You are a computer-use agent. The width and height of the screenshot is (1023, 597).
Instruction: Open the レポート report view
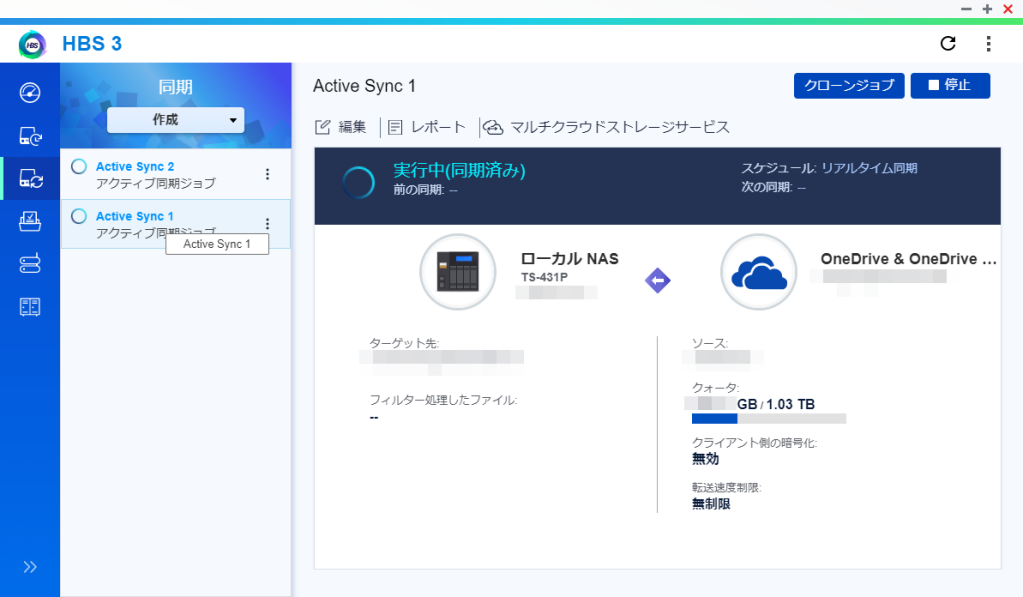(427, 127)
